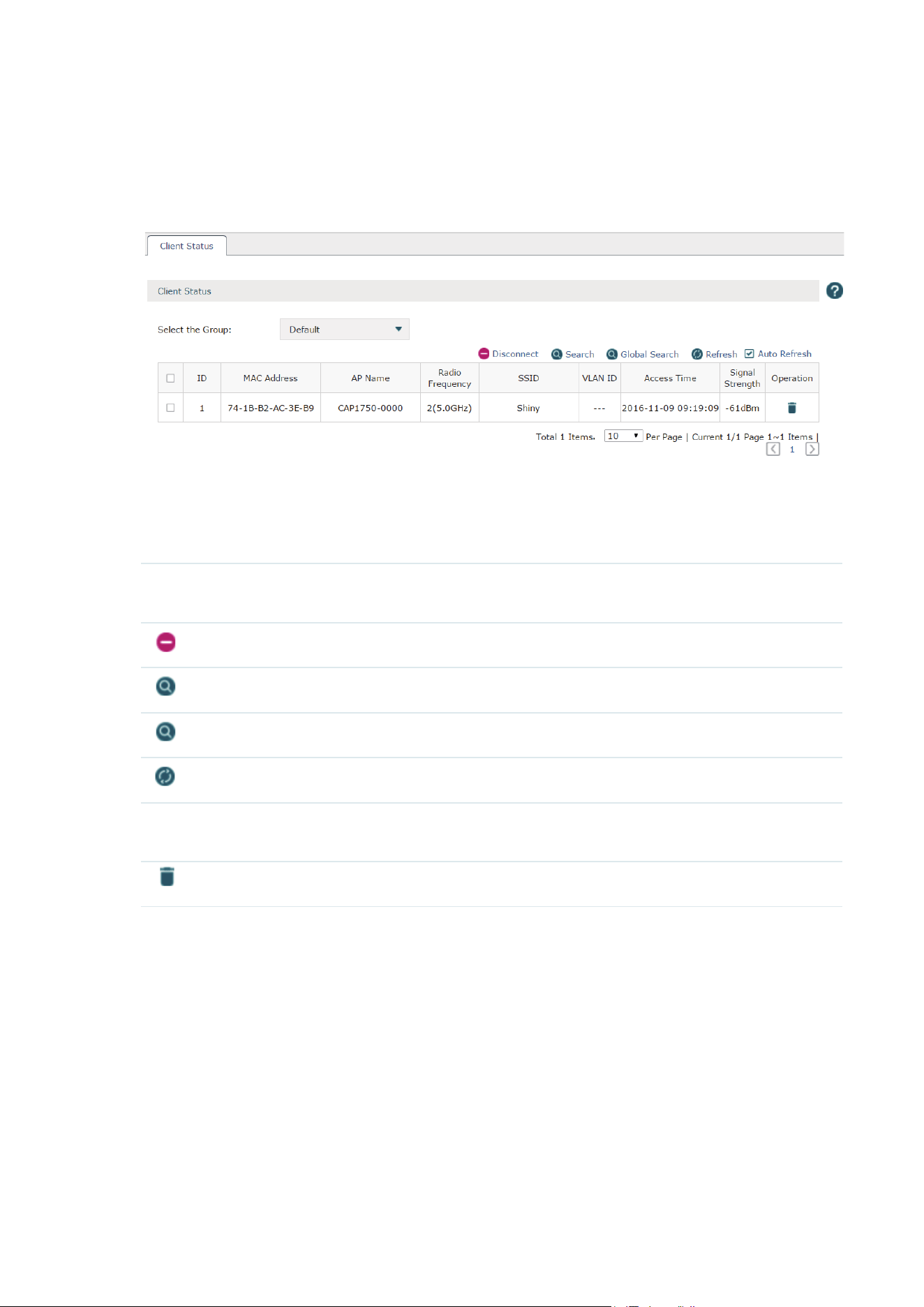Open the Select the Group dropdown
The width and height of the screenshot is (924, 1307).
344,330
